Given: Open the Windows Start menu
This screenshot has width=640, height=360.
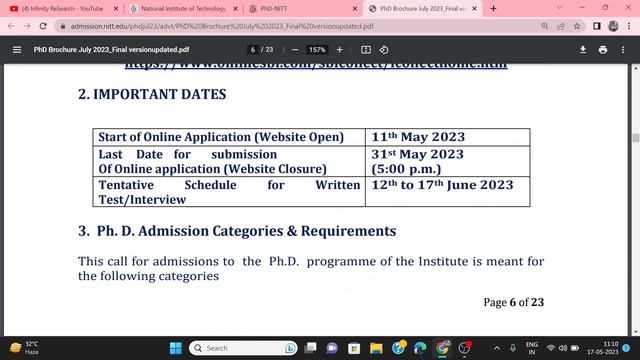Looking at the screenshot, I should click(176, 348).
